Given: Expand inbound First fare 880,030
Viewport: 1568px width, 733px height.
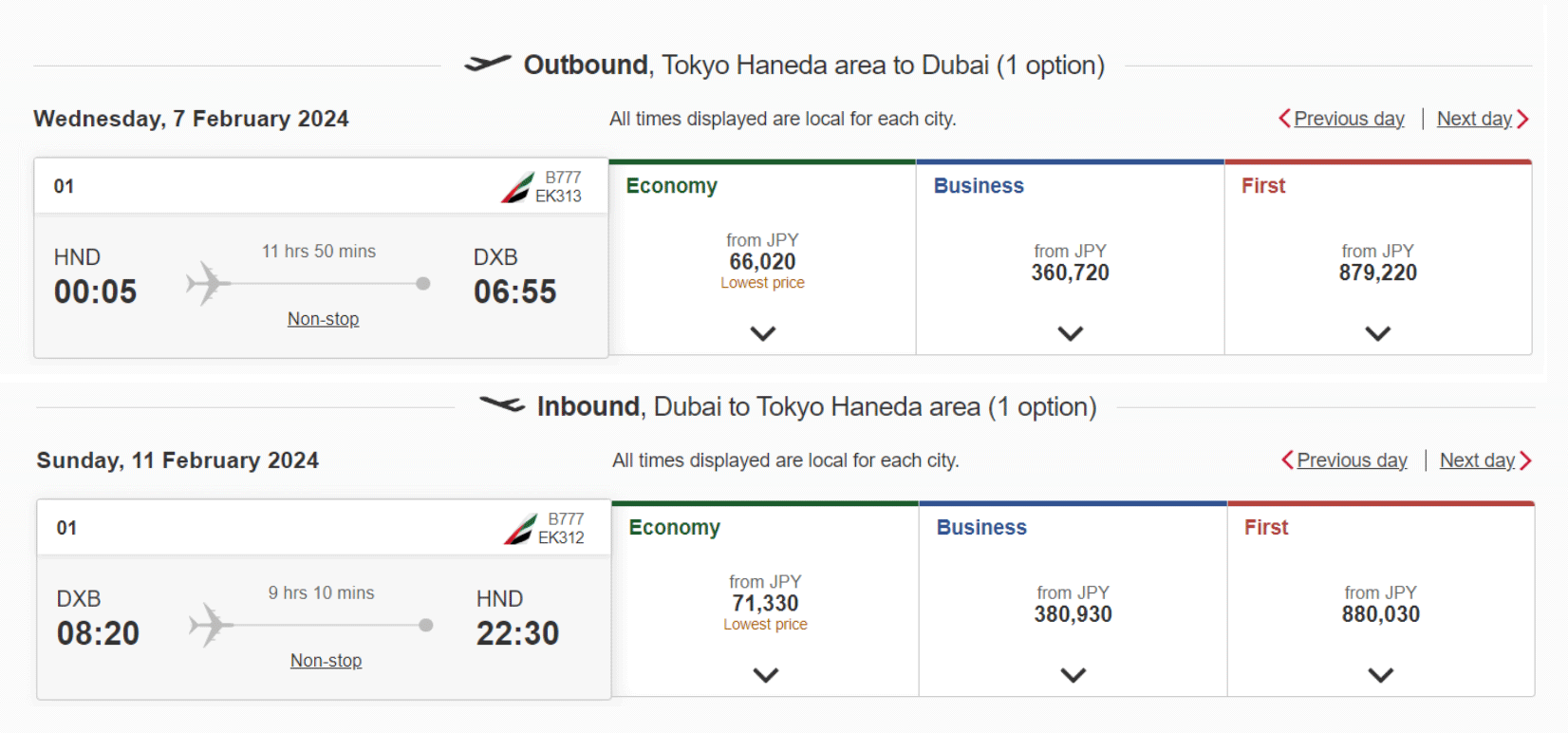Looking at the screenshot, I should click(x=1381, y=675).
